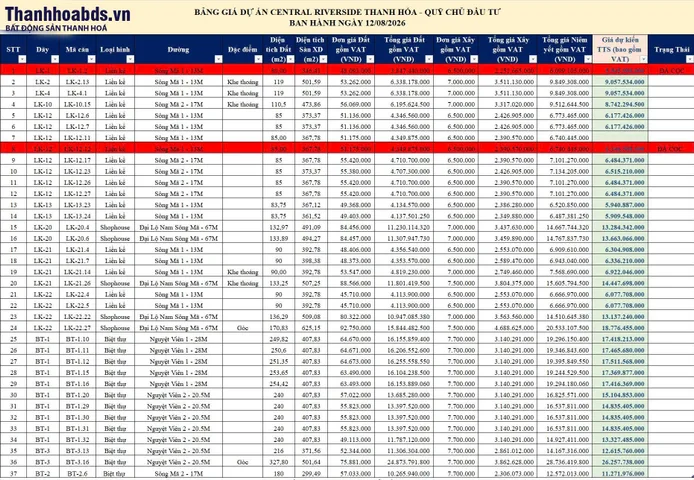
Task: Select cell 'LK-22.22'
Action: pyautogui.click(x=77, y=317)
